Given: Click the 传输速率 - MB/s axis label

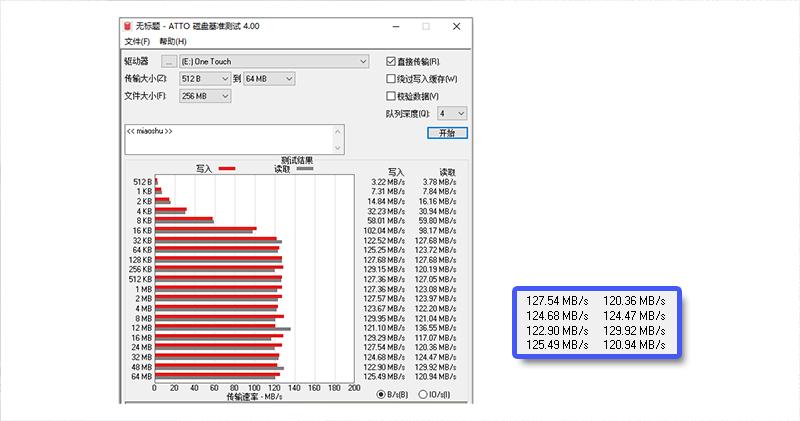Looking at the screenshot, I should (254, 397).
